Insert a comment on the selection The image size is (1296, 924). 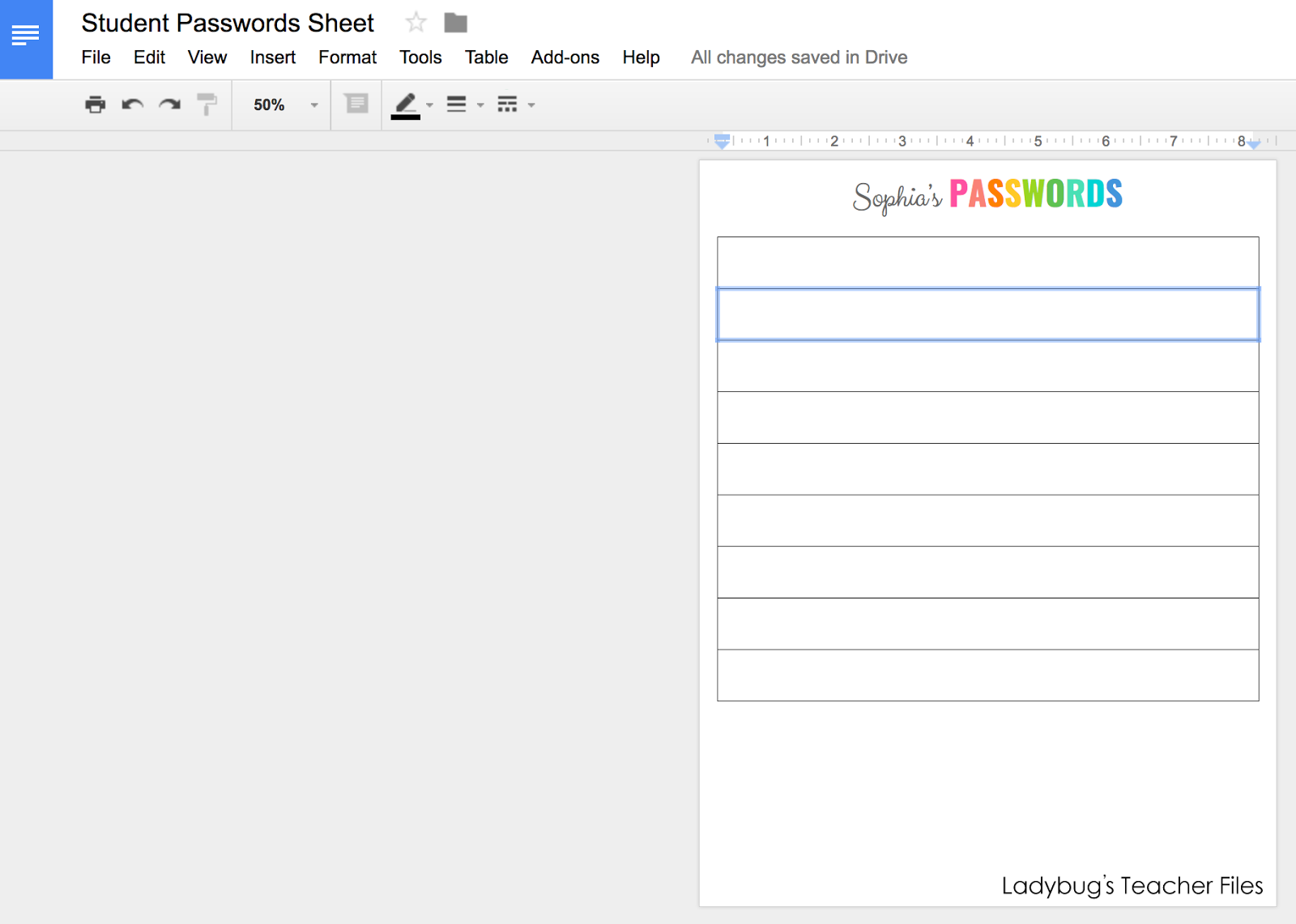[x=356, y=104]
